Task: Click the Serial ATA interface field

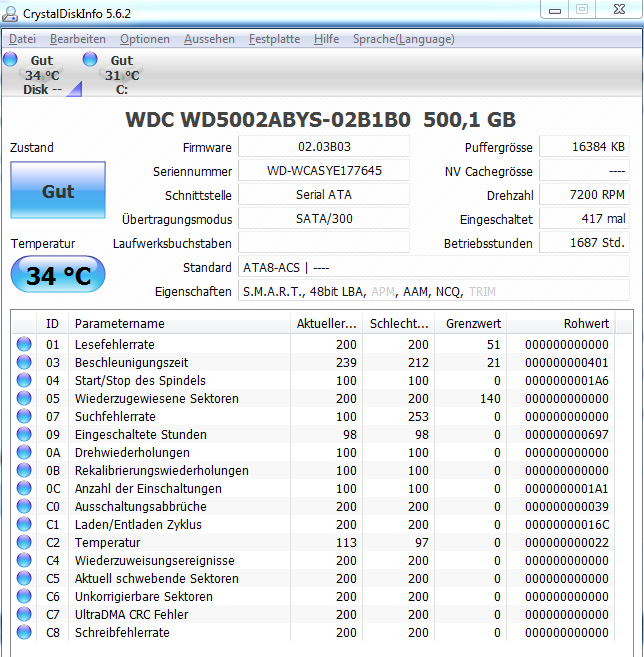Action: pyautogui.click(x=324, y=194)
